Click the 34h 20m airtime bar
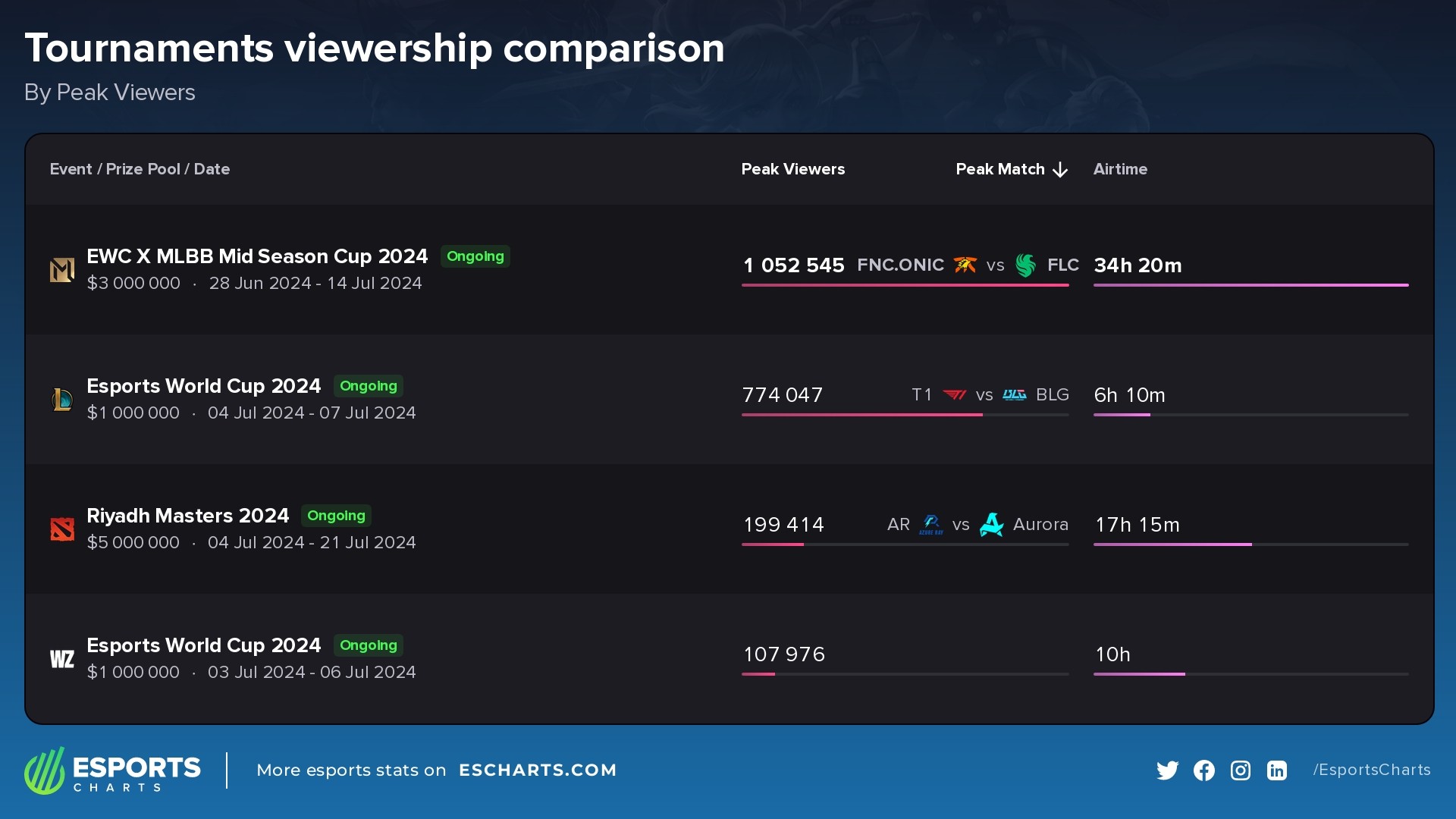 point(1251,285)
